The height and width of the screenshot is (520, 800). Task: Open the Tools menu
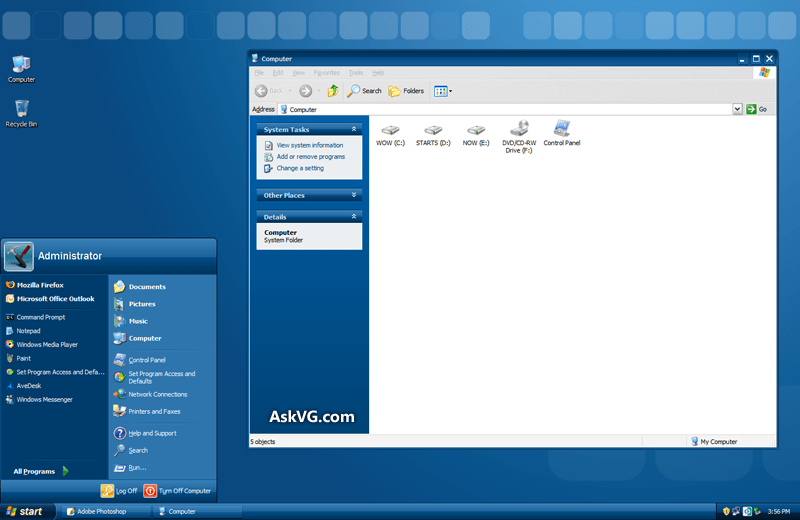356,73
